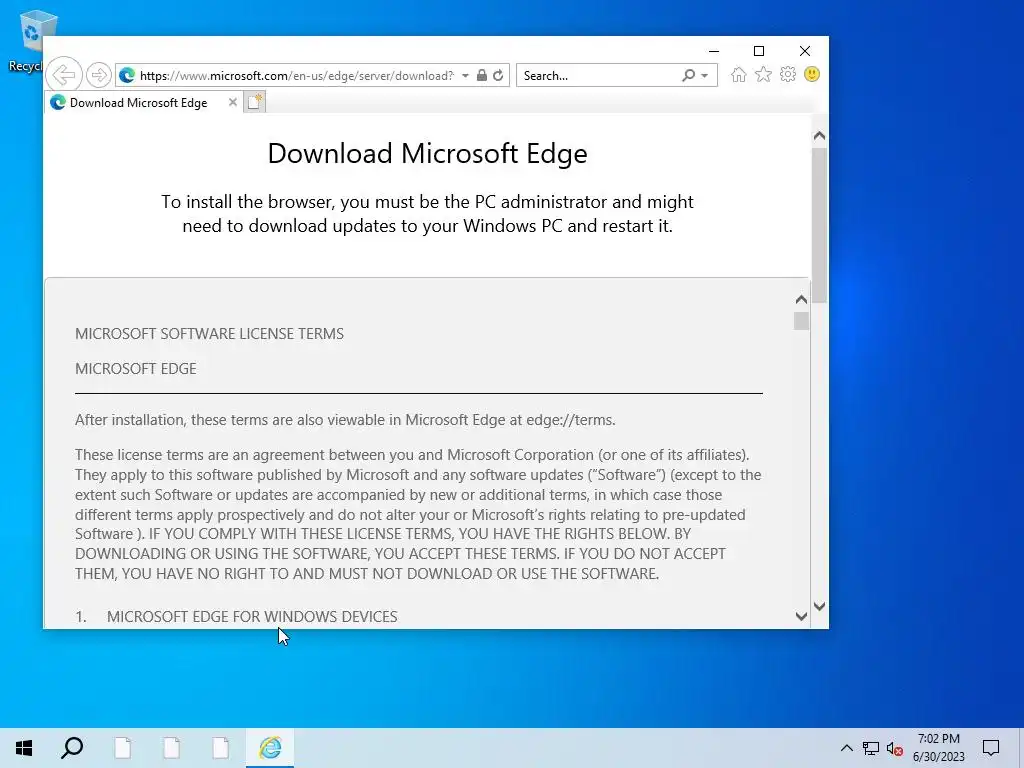The width and height of the screenshot is (1024, 768).
Task: Click the third blank document taskbar icon
Action: tap(221, 748)
